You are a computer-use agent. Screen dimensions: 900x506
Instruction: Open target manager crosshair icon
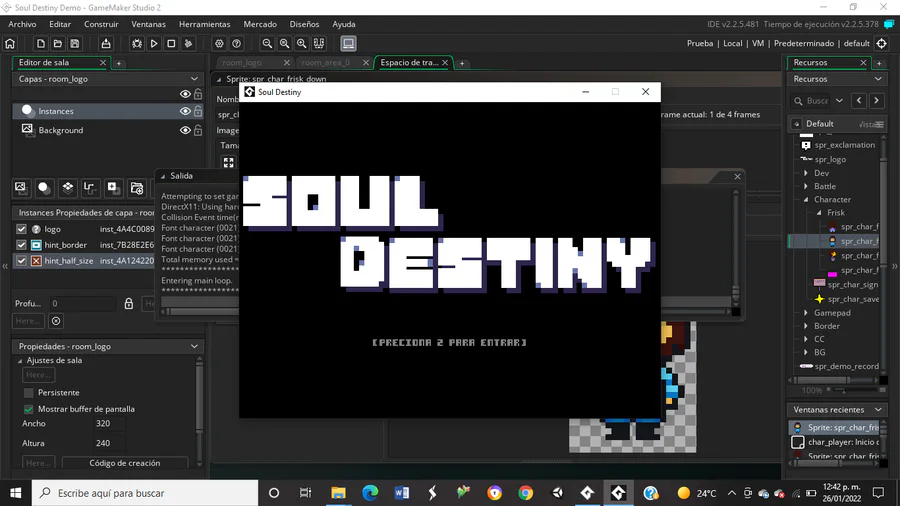[x=882, y=44]
